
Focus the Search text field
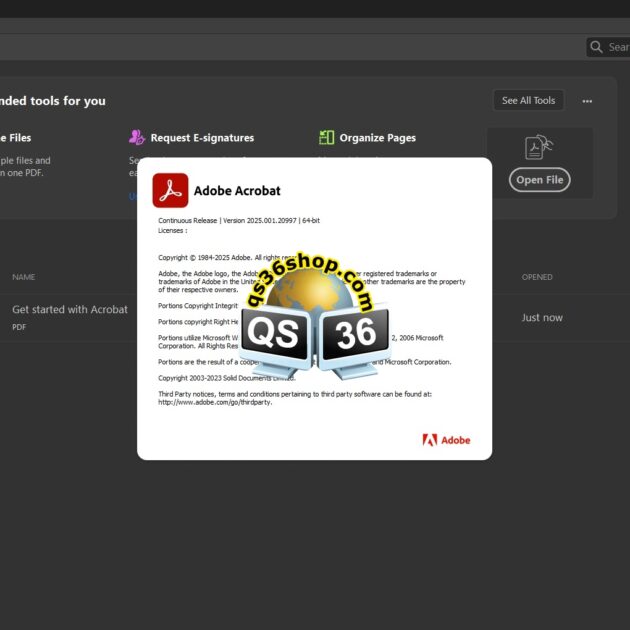618,47
